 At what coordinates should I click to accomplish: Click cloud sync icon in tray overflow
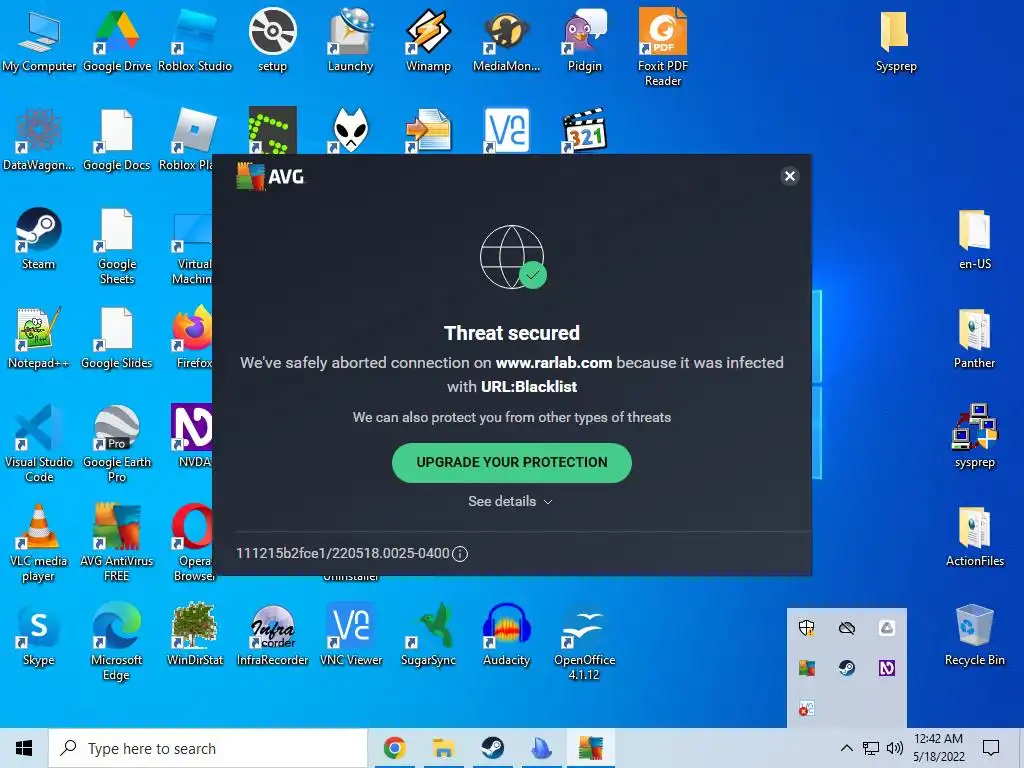(x=847, y=628)
